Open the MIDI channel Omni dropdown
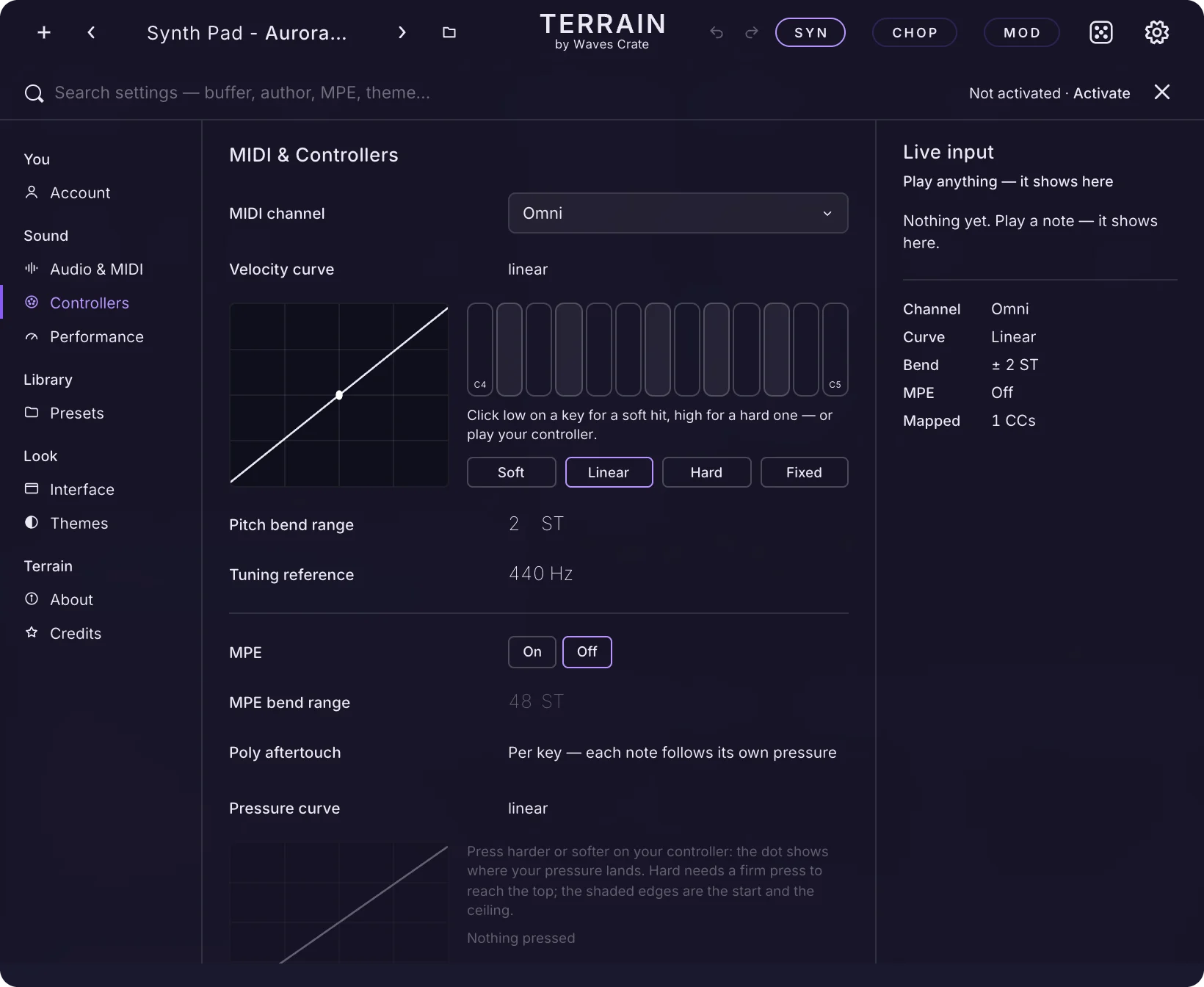1204x987 pixels. 678,213
